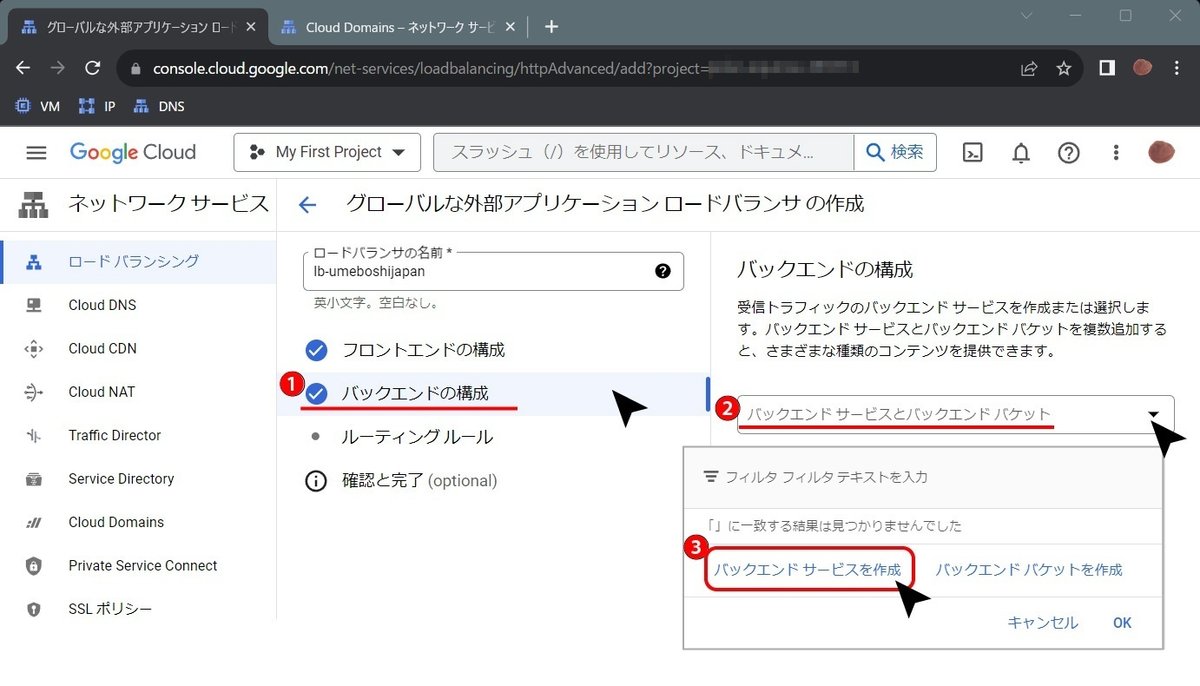Open Cloud DNS in sidebar
The image size is (1200, 686).
(x=138, y=305)
